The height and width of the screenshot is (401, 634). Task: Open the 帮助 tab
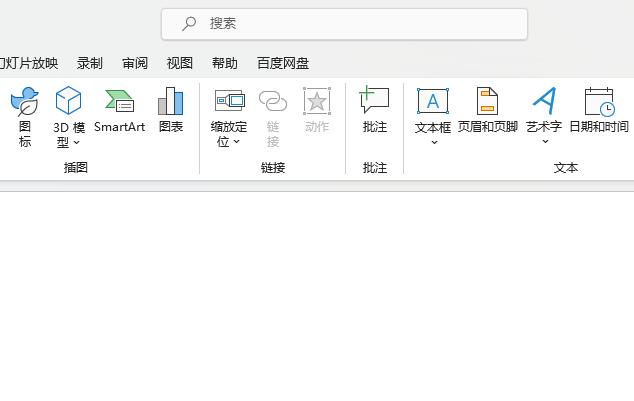tap(224, 63)
